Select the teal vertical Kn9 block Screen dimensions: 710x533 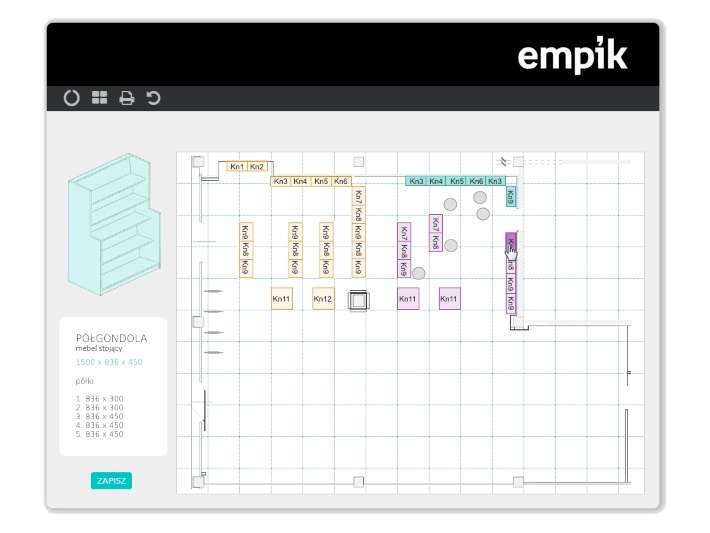coord(511,197)
